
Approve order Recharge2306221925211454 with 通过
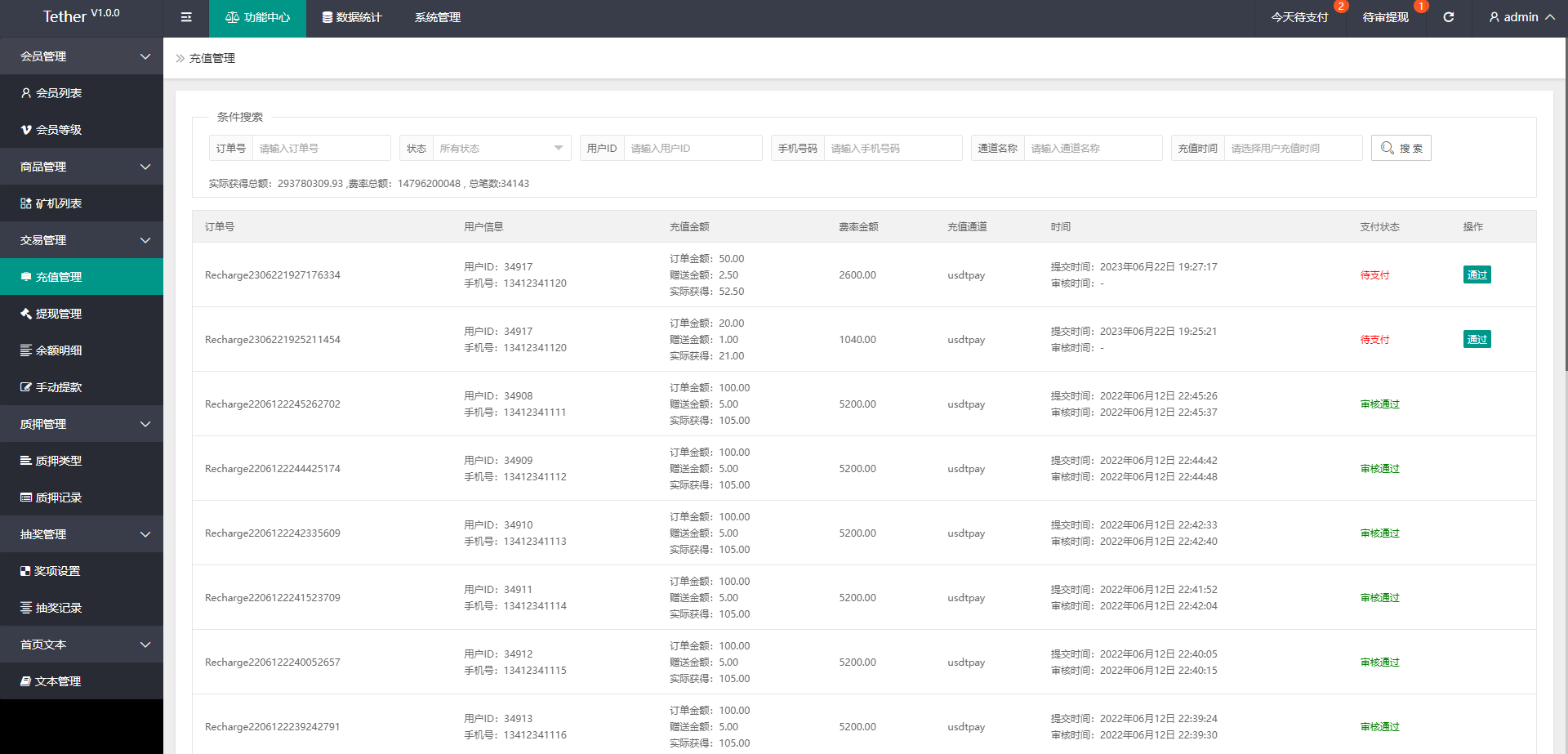click(1477, 339)
